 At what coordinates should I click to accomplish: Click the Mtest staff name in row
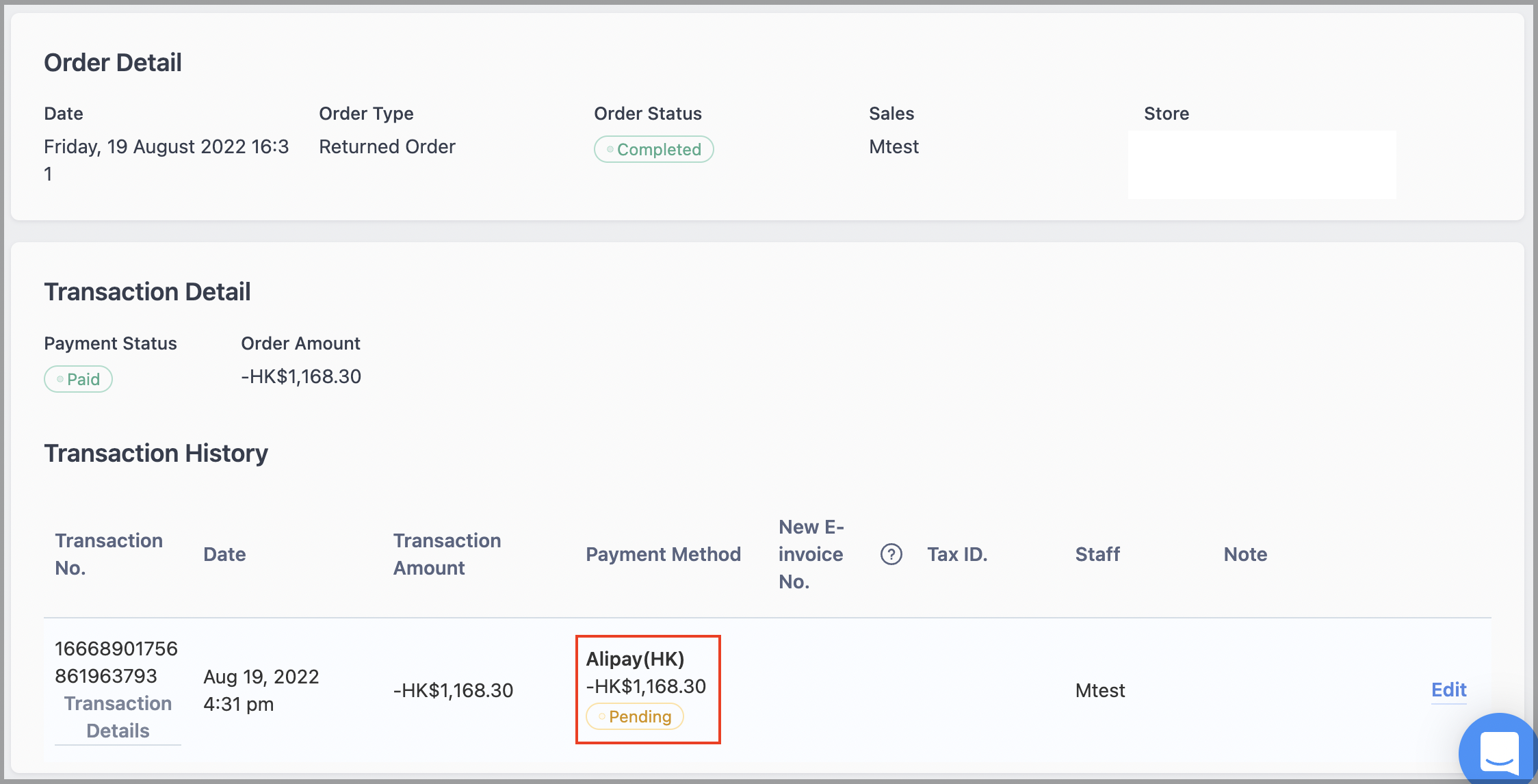coord(1099,690)
